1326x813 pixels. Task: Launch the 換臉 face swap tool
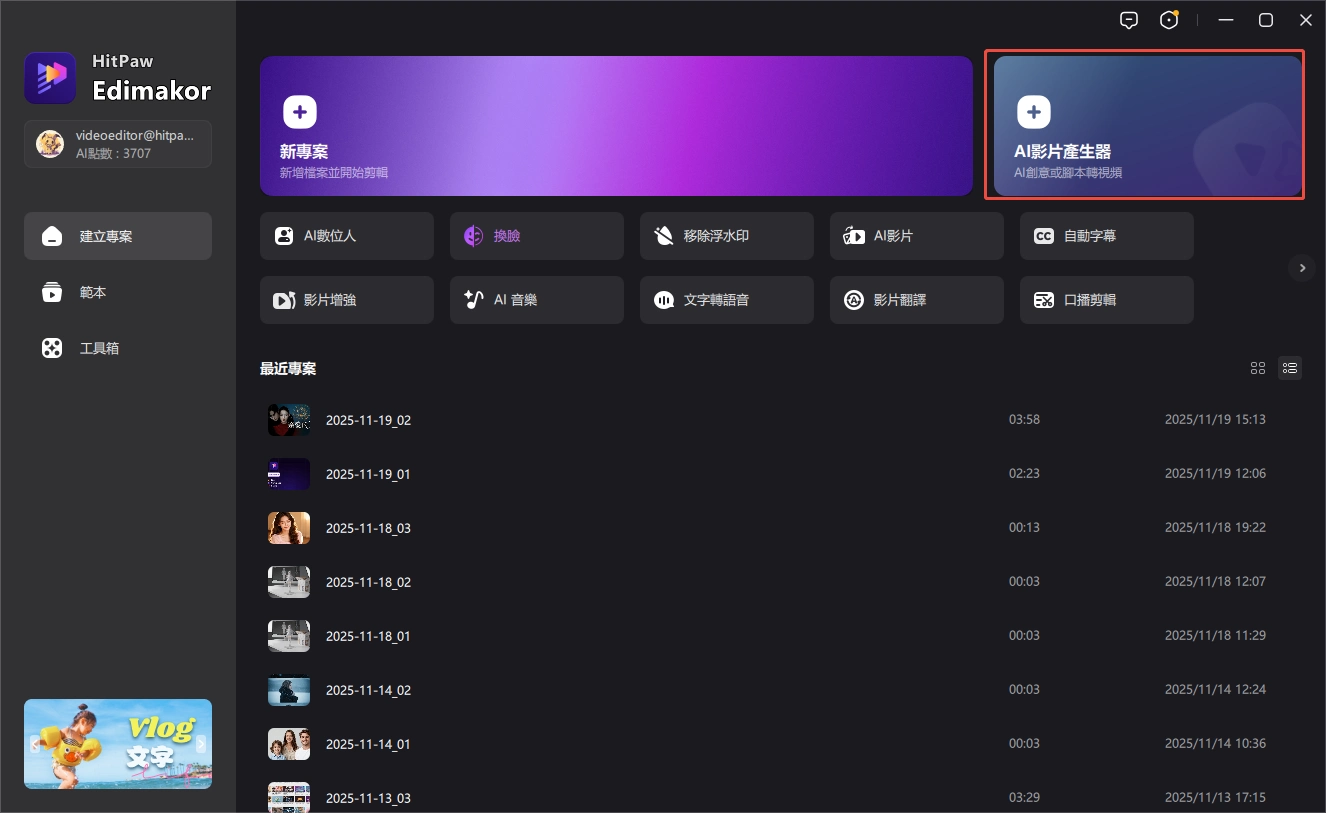(x=536, y=236)
